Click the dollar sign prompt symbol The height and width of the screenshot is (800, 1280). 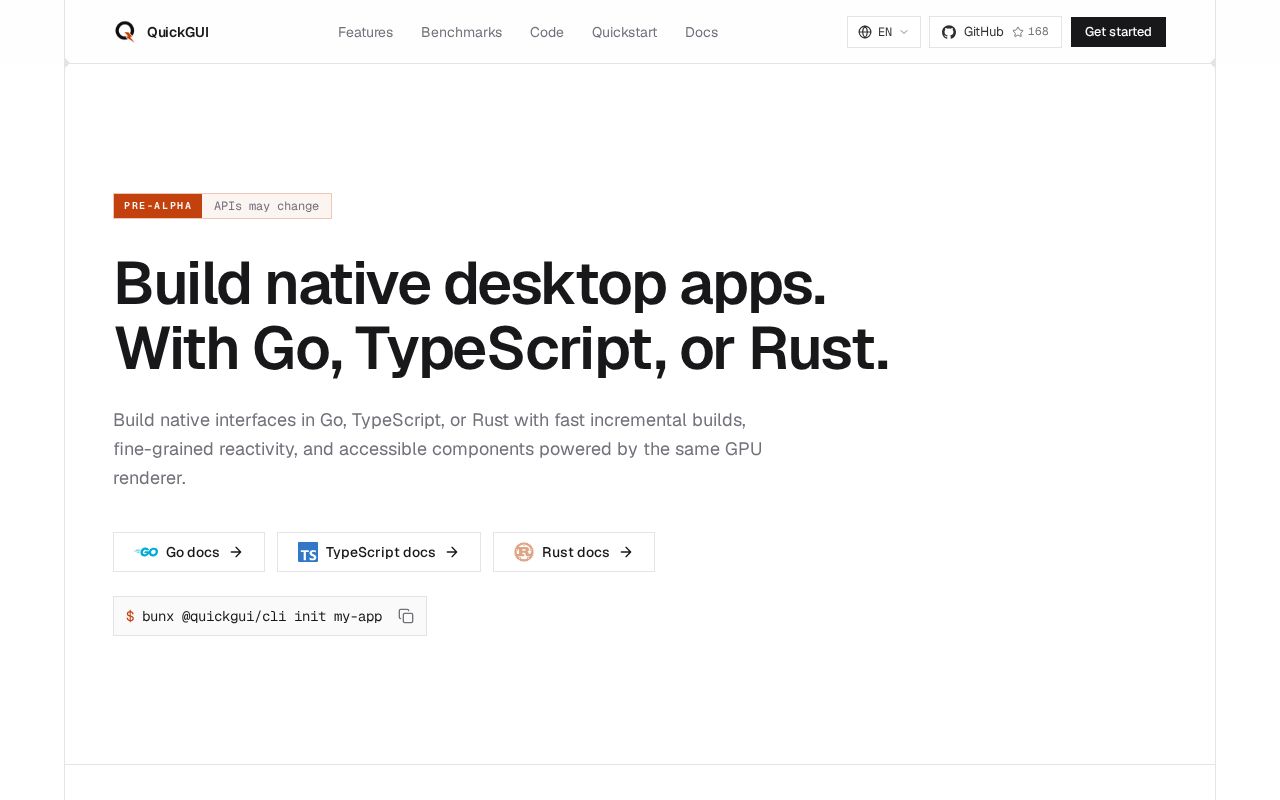pyautogui.click(x=130, y=616)
